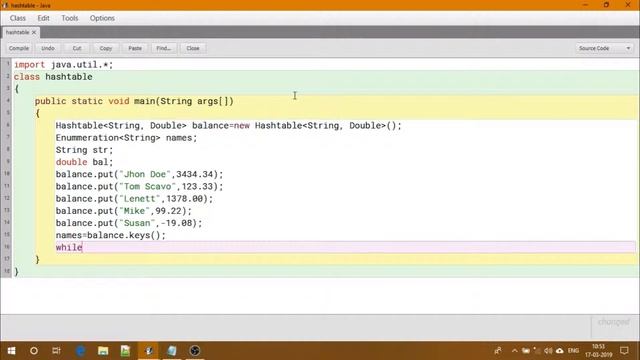
Task: Click the Undo button
Action: click(x=48, y=48)
